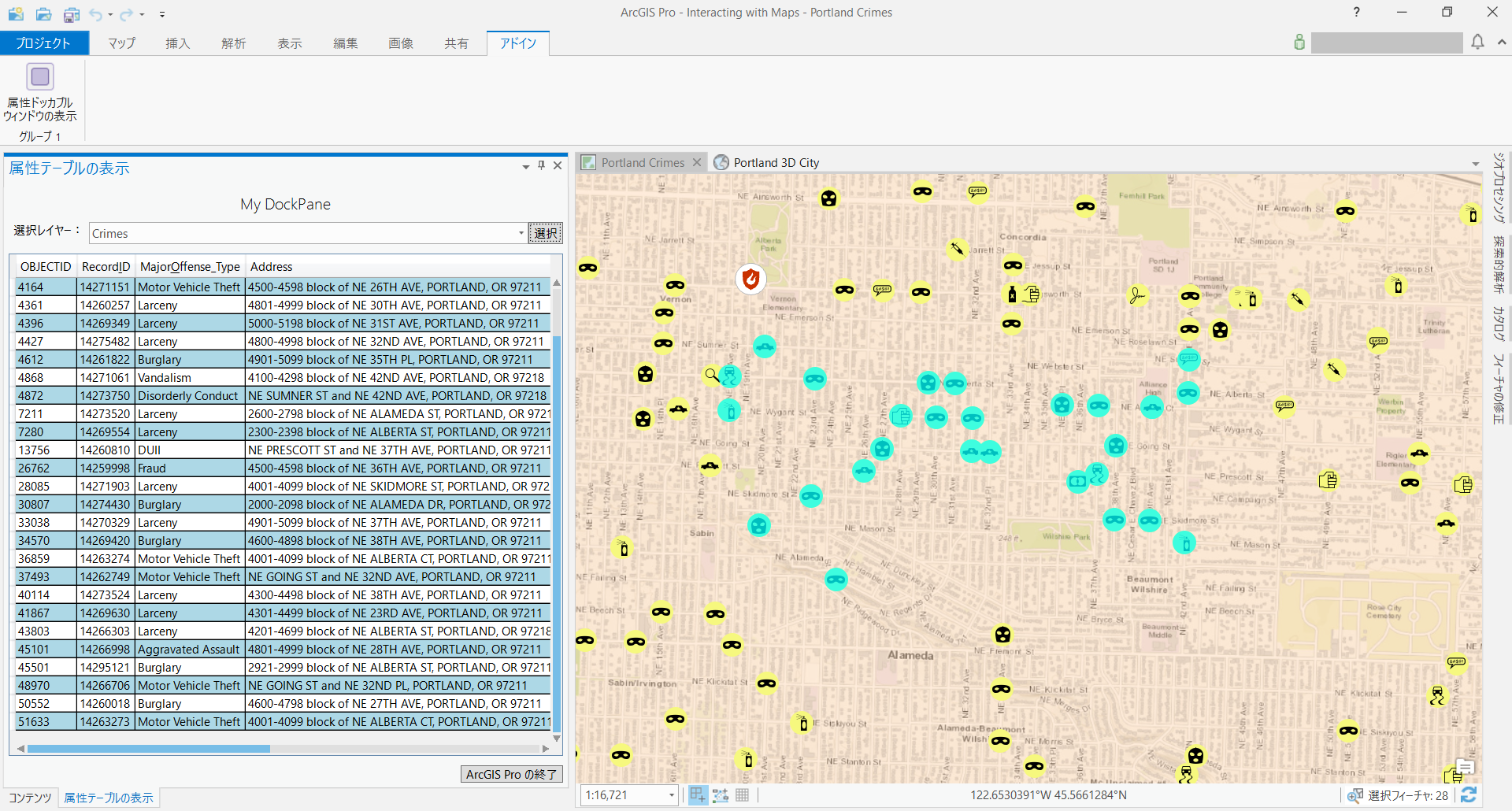Click the notifications bell icon
This screenshot has width=1512, height=811.
tap(1477, 43)
